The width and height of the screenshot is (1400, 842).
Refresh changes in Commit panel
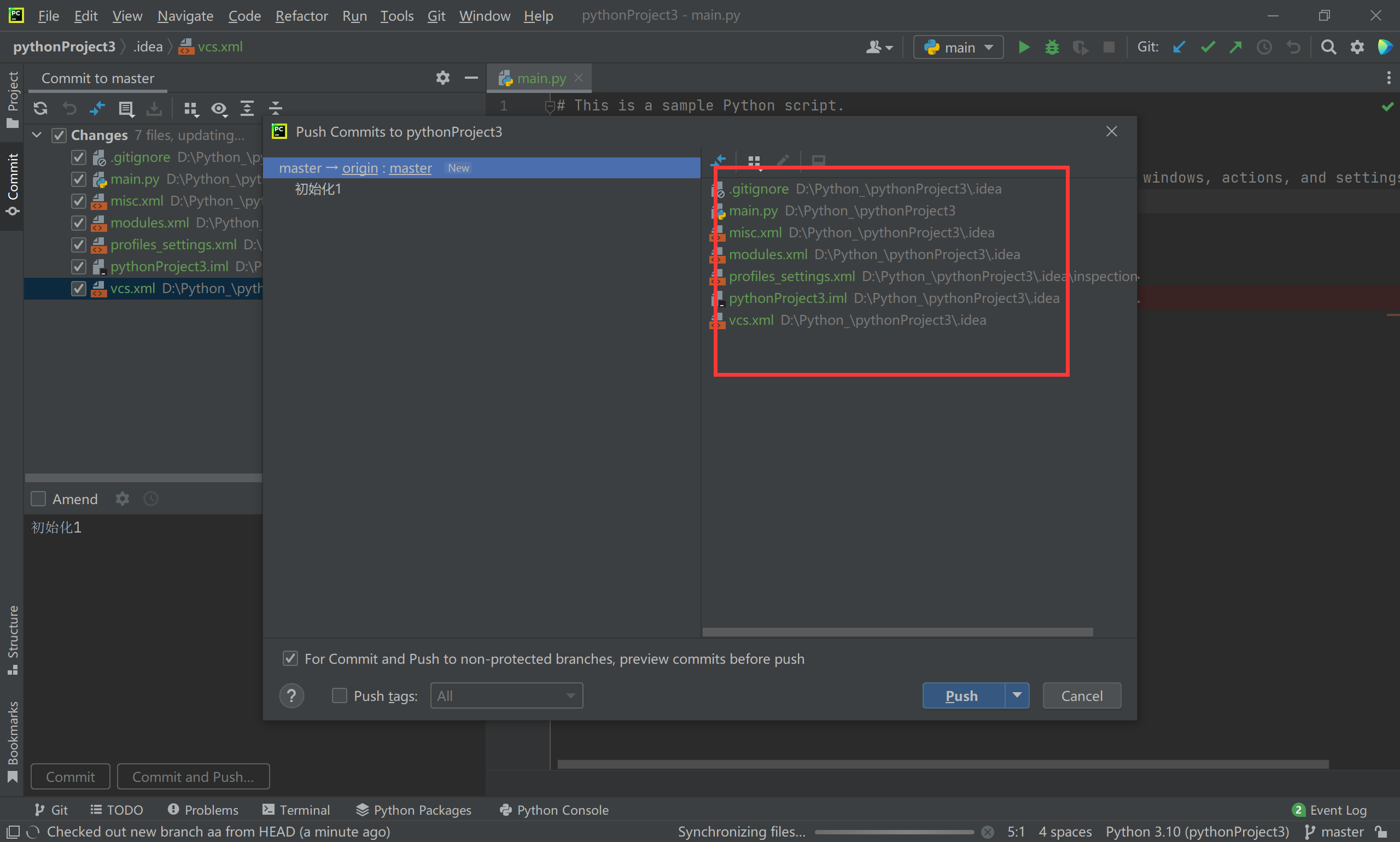click(40, 108)
